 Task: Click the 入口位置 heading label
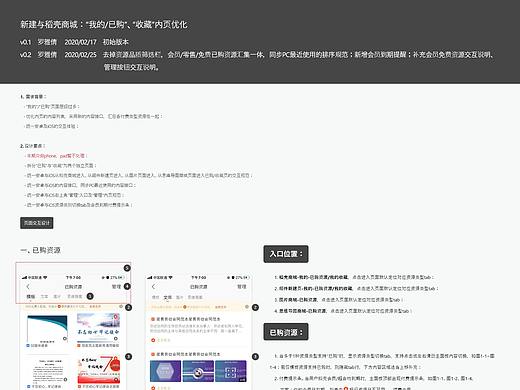(286, 254)
